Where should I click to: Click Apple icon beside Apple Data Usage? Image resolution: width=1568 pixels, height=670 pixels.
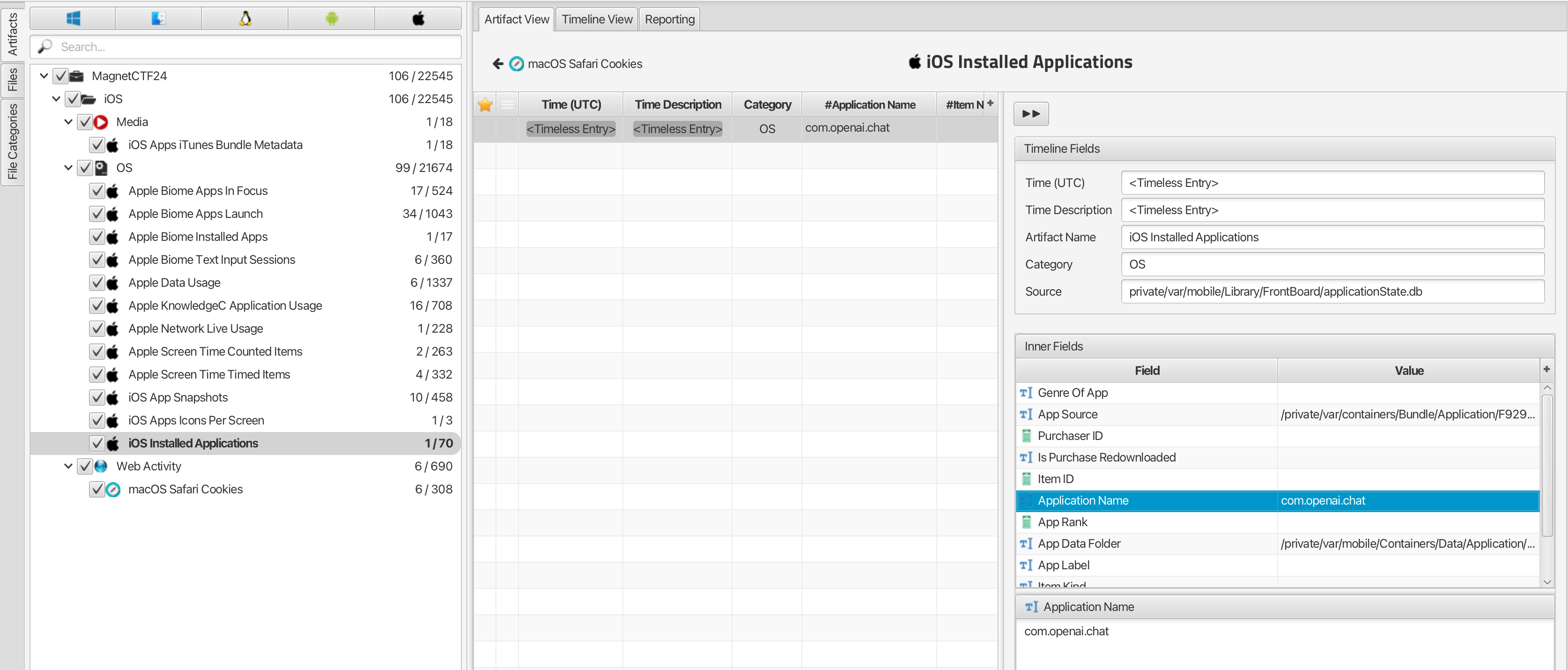[112, 283]
